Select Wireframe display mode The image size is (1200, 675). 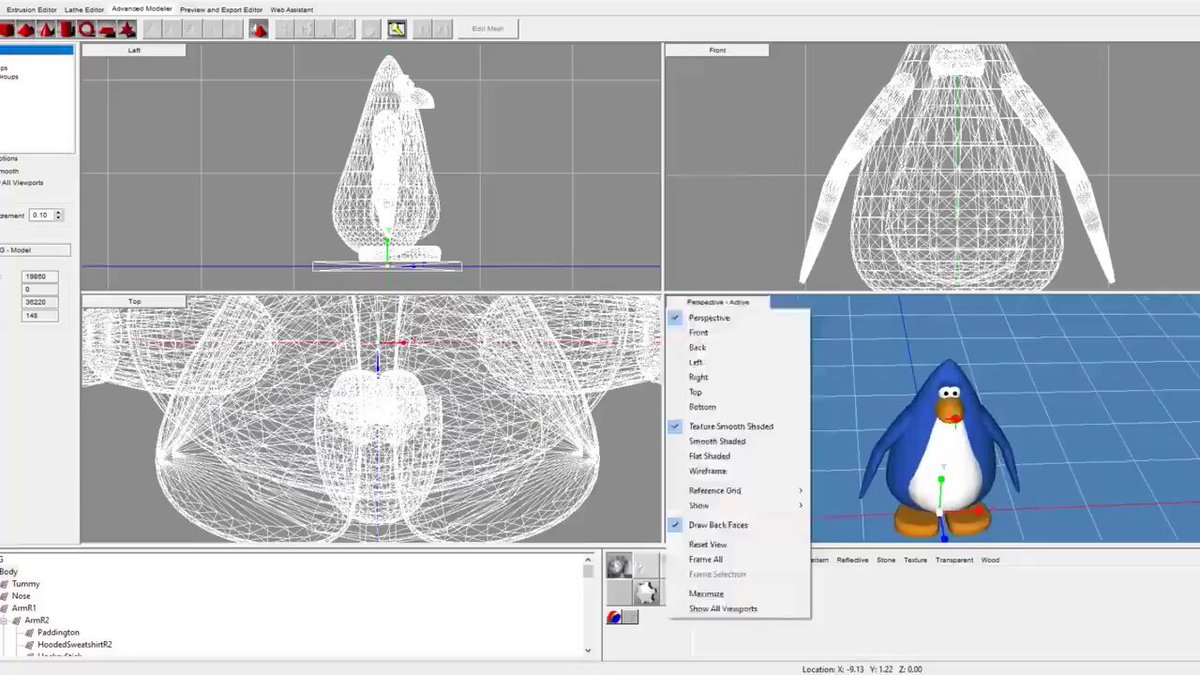pos(707,471)
